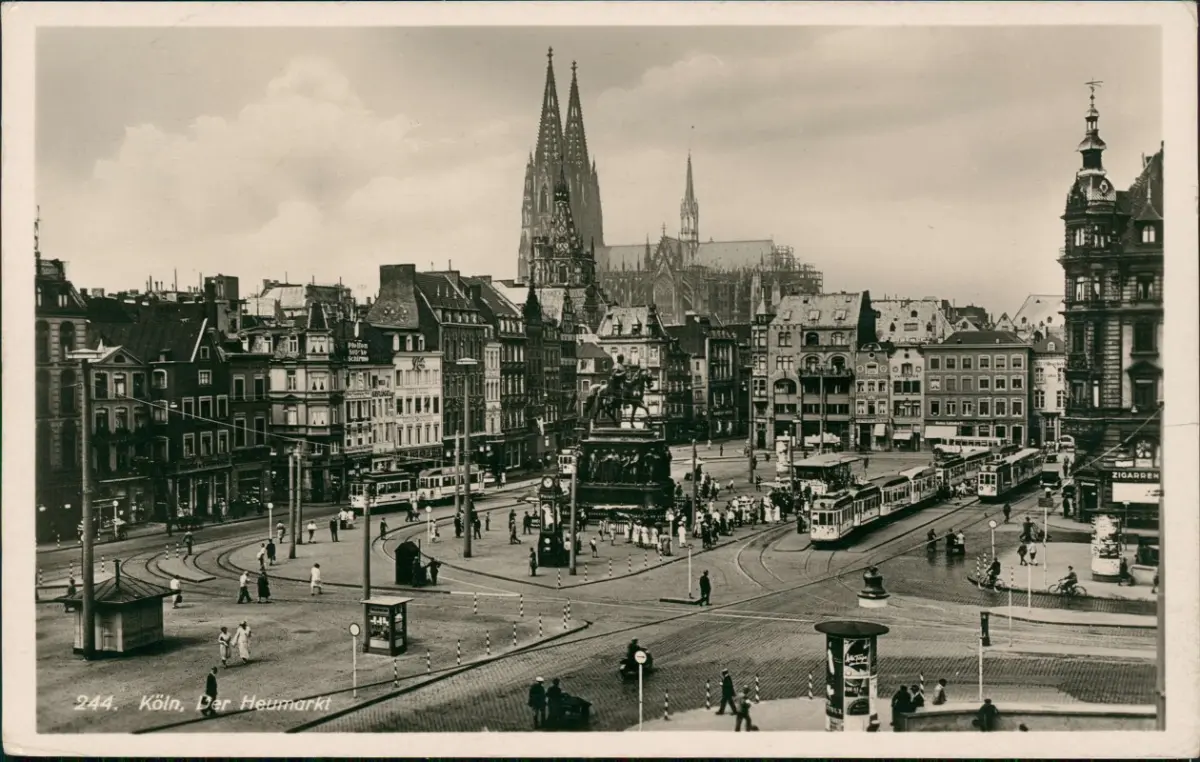Viewport: 1200px width, 762px height.
Task: Click the two white-dressed pedestrians at left
Action: pos(234,642)
